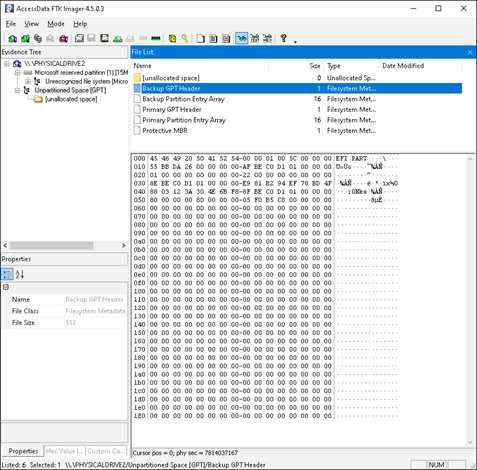Click Remove All Evidence Items icon
The height and width of the screenshot is (470, 477).
point(63,39)
